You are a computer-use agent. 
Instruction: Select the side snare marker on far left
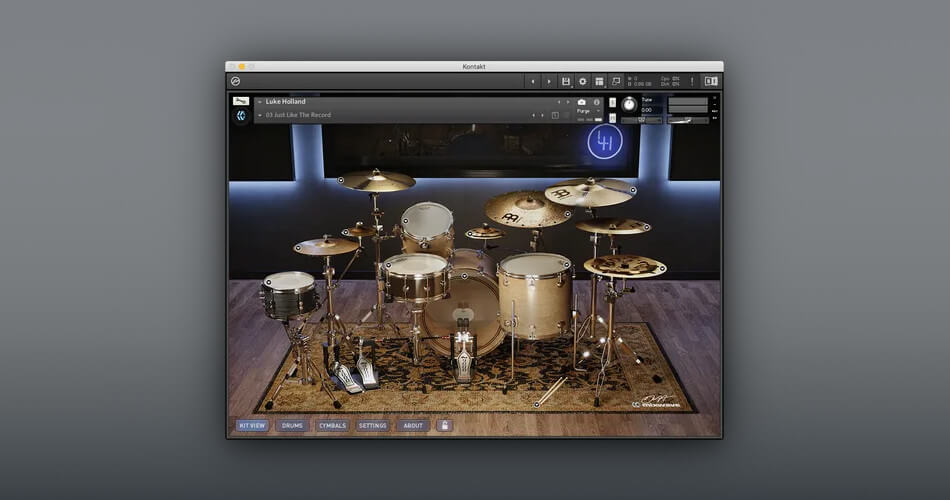tap(268, 282)
